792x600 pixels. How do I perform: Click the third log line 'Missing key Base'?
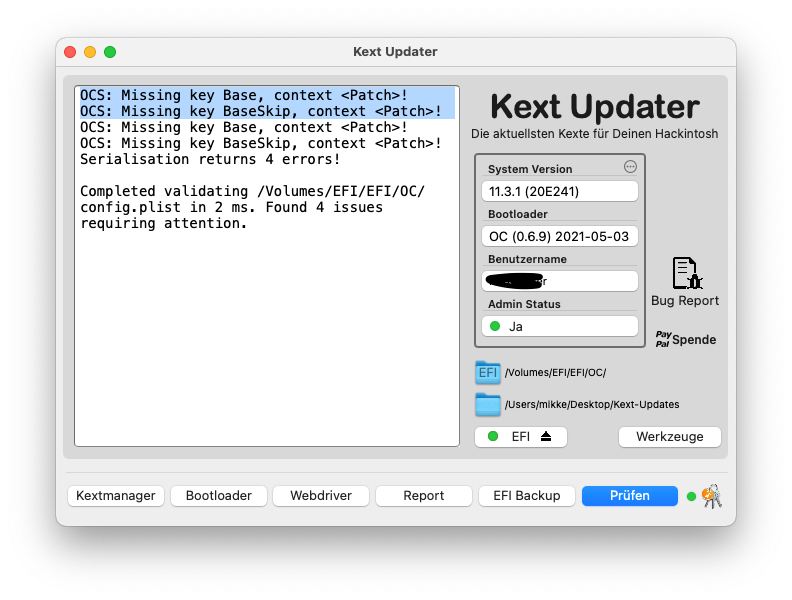coord(244,127)
